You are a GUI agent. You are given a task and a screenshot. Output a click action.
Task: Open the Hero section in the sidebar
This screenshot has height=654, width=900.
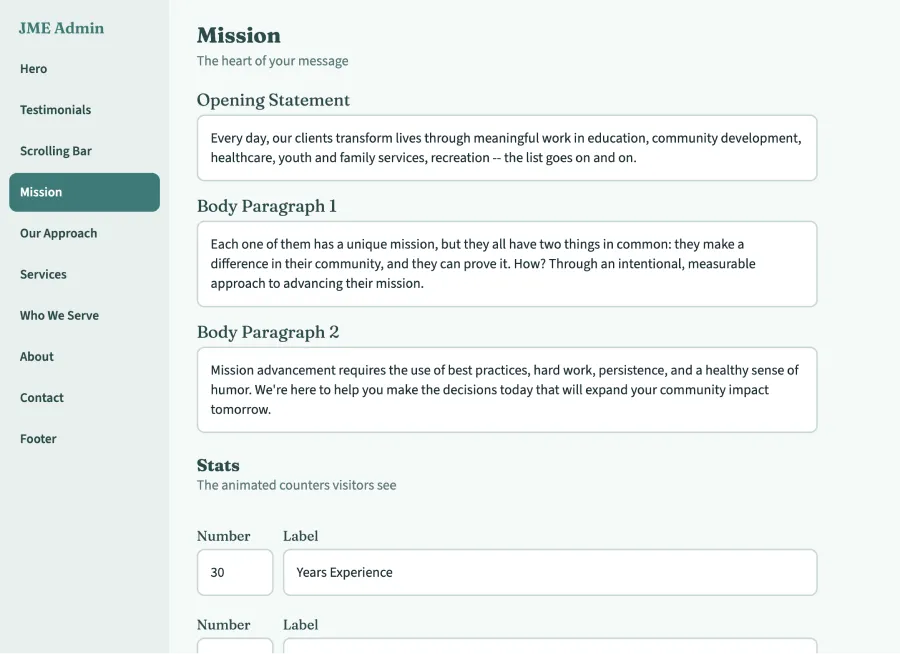tap(33, 68)
